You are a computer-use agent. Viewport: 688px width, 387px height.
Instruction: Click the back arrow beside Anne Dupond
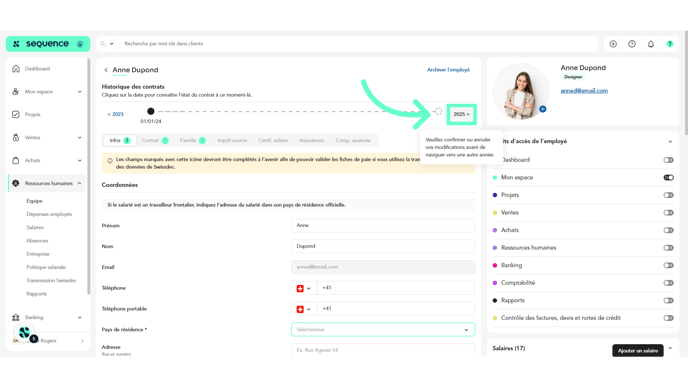(106, 70)
